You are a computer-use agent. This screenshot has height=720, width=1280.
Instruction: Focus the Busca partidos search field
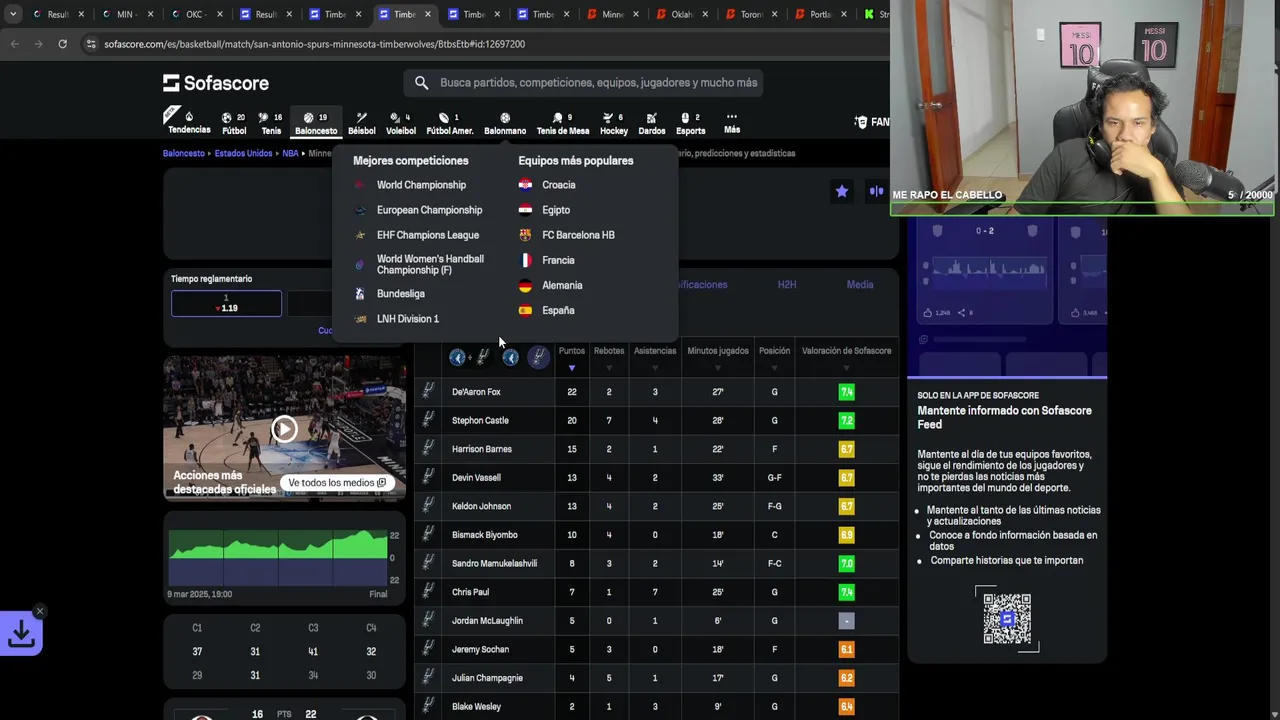(x=598, y=83)
